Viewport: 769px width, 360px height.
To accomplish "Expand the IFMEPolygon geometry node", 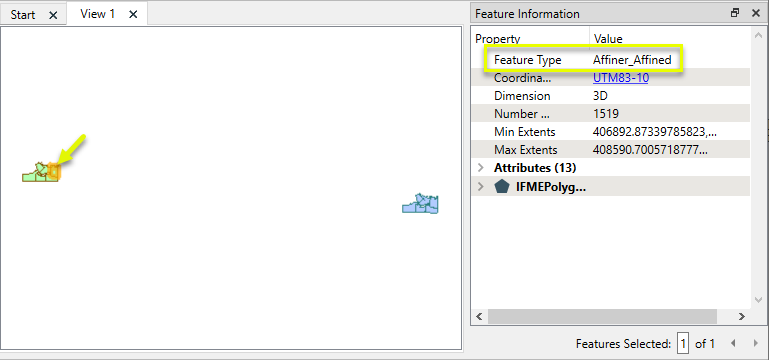I will (481, 187).
